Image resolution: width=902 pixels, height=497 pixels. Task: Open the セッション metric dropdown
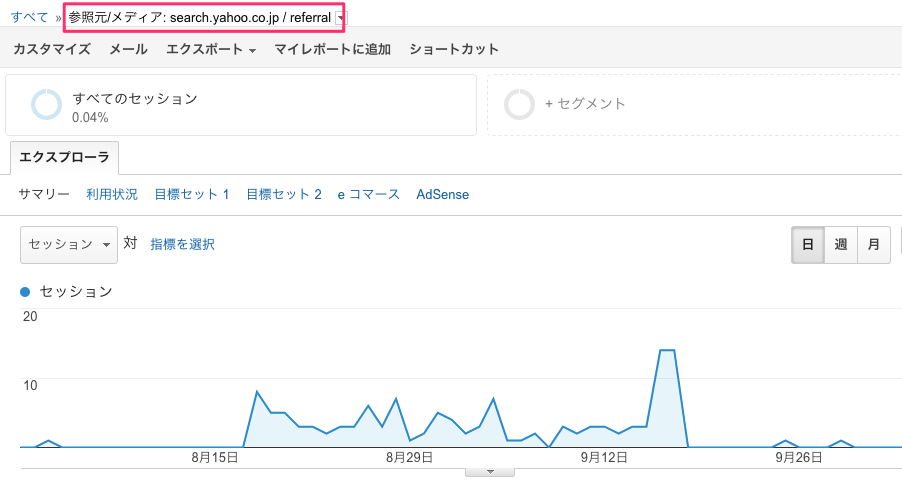pos(69,244)
